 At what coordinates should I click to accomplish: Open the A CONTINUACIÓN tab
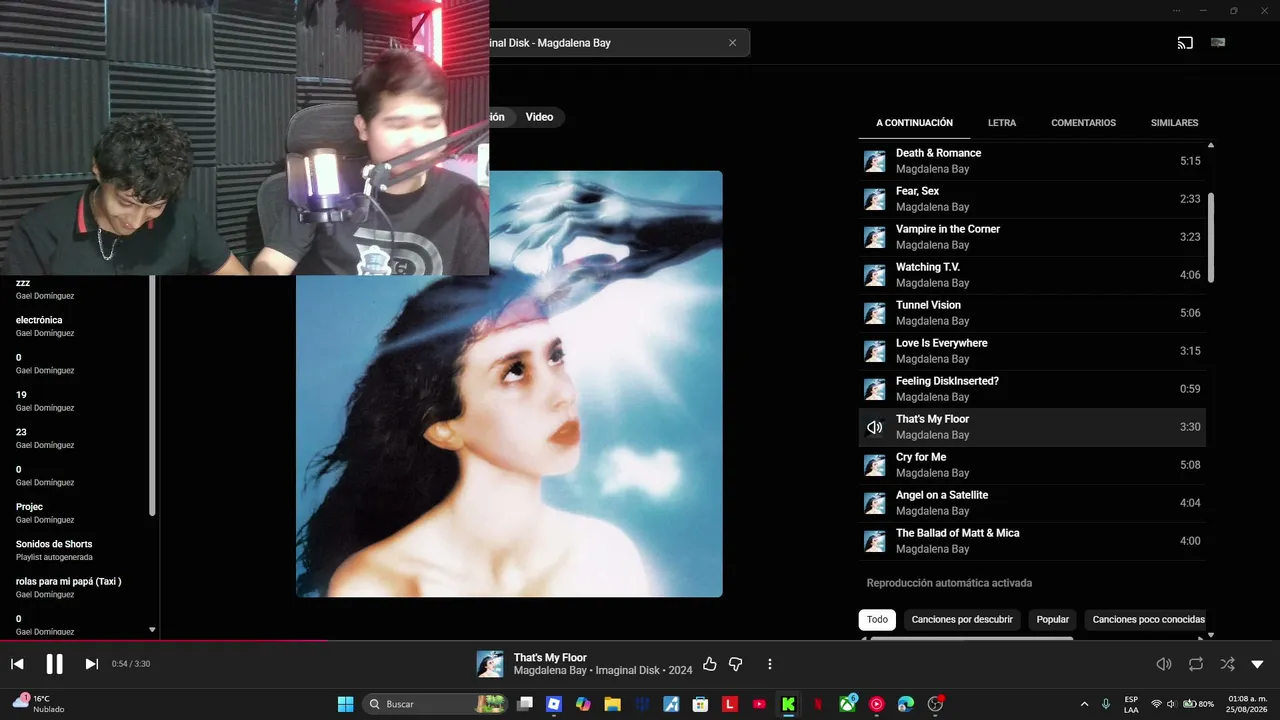(914, 123)
